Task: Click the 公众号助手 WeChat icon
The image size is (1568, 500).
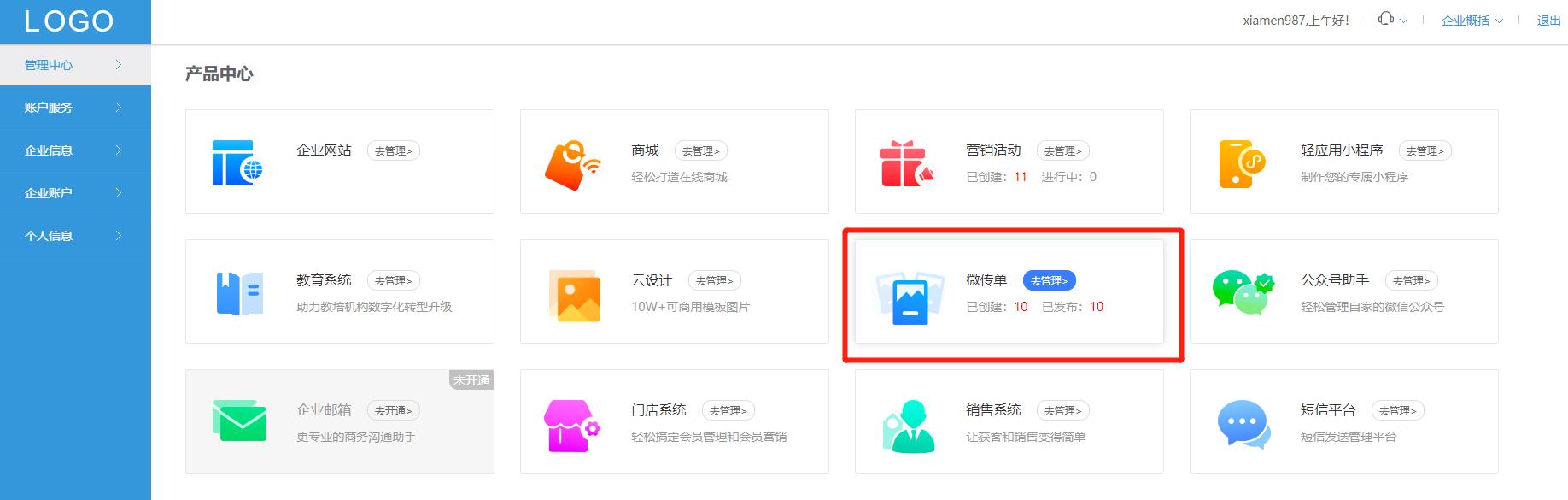Action: [x=1243, y=292]
